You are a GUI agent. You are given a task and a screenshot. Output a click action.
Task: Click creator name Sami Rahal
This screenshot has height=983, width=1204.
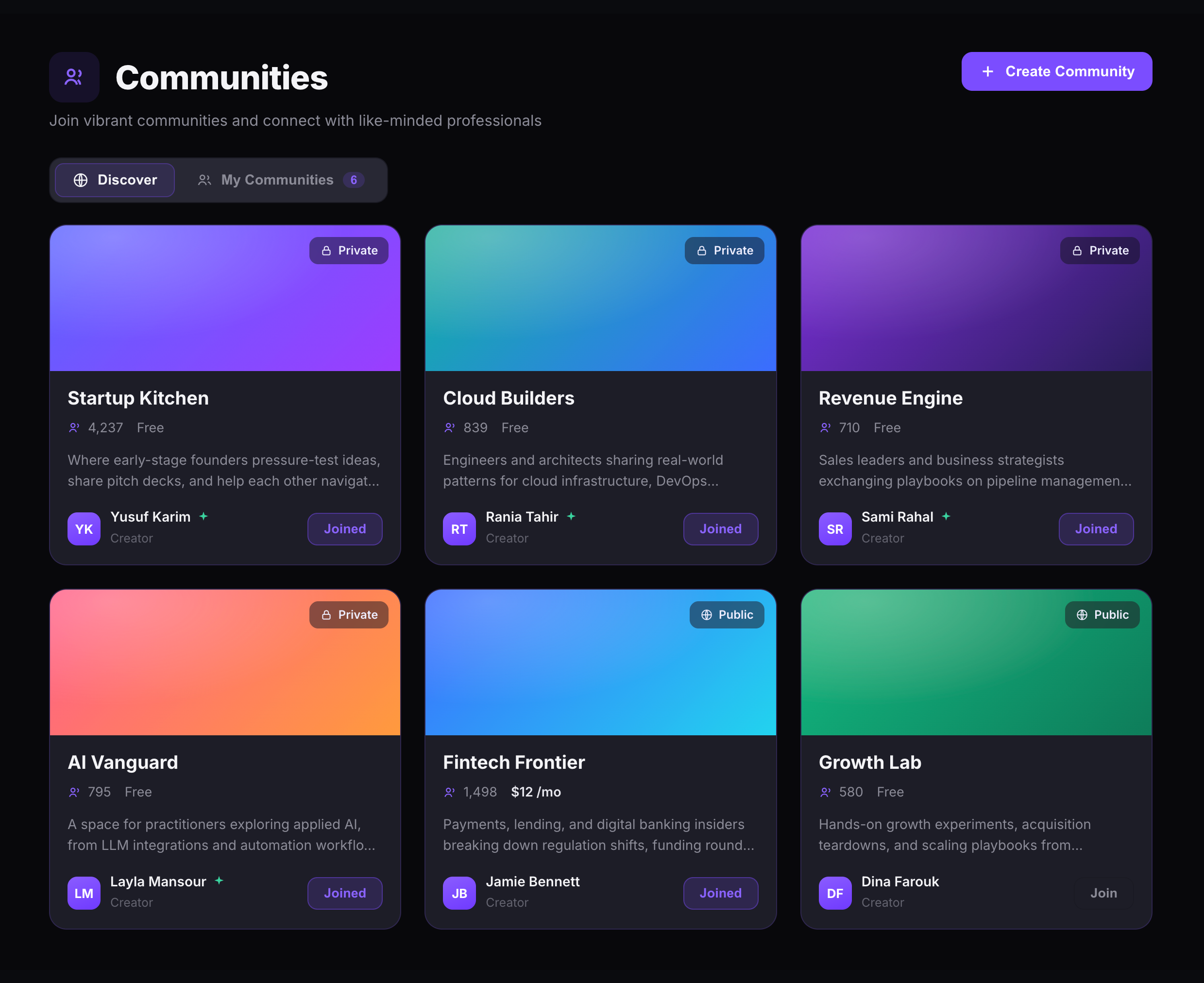(897, 517)
